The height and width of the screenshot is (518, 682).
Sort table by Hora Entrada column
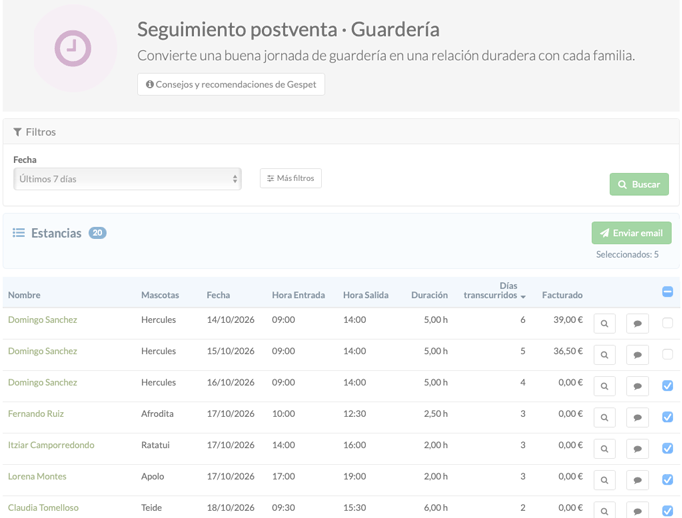point(298,295)
